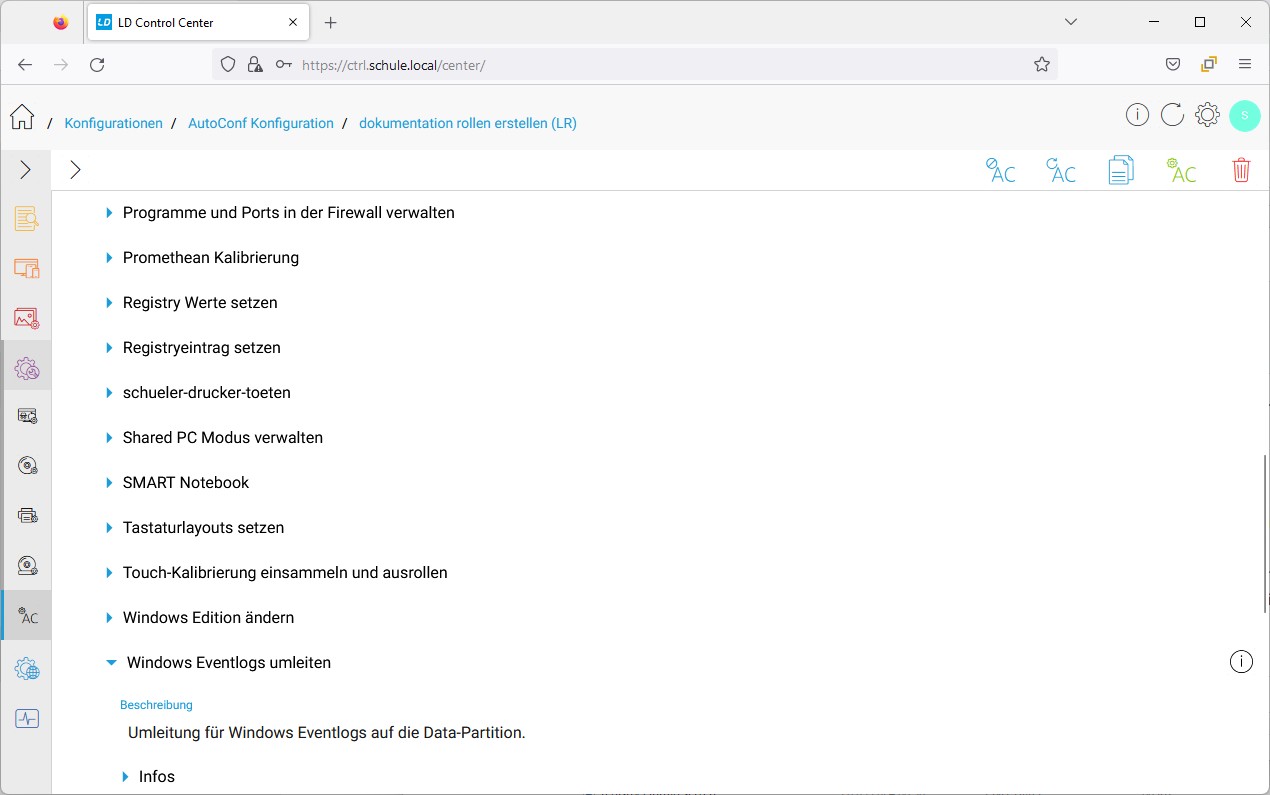Click the text 'Umleitung für Windows Eventlogs auf die Data-Partition.'
The image size is (1270, 795).
pos(326,732)
